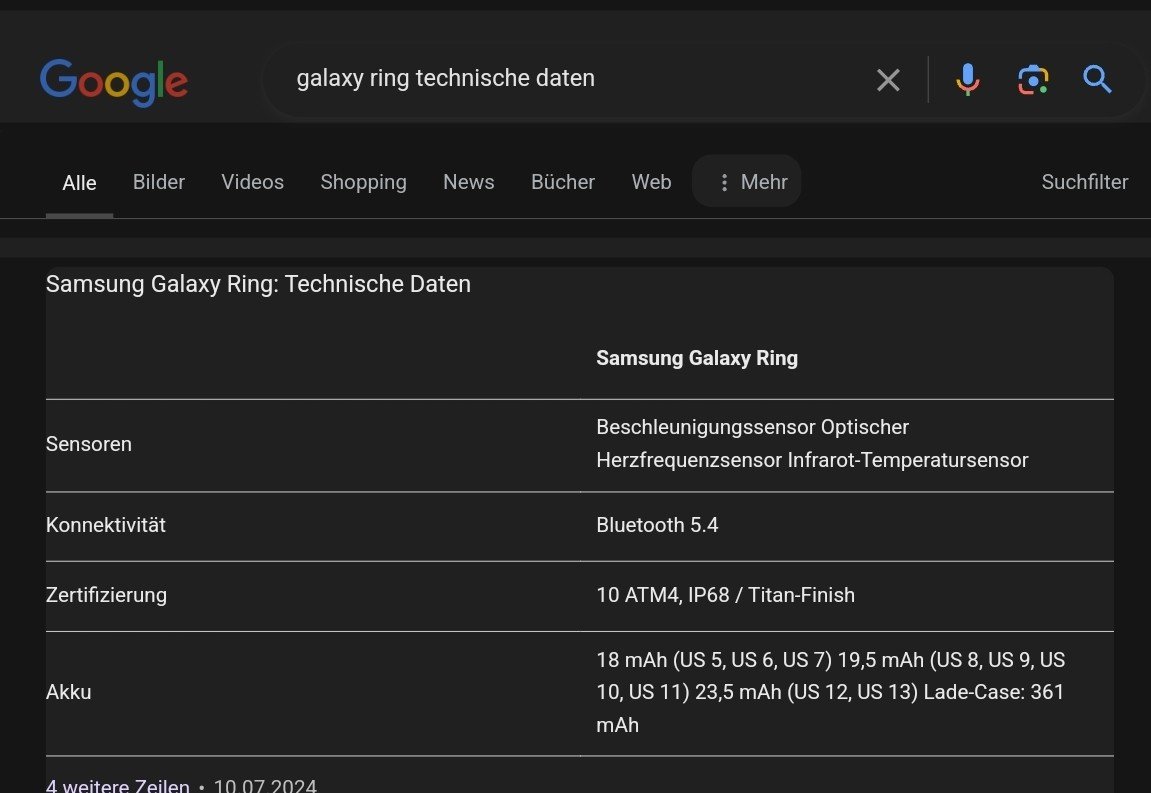Screen dimensions: 1151x793
Task: Switch to the Bücher tab
Action: pos(562,182)
